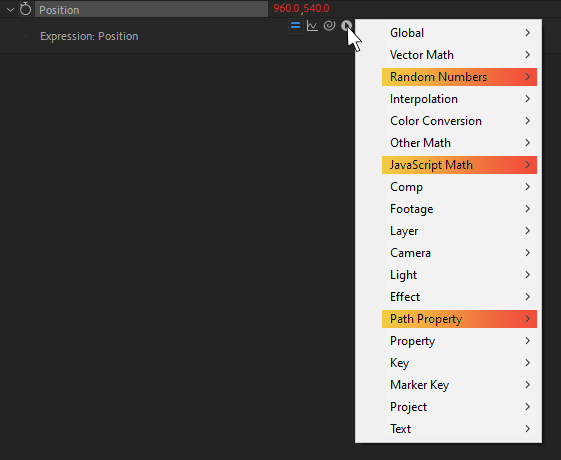This screenshot has width=561, height=460.
Task: Click the red 960.0 position value
Action: point(286,8)
